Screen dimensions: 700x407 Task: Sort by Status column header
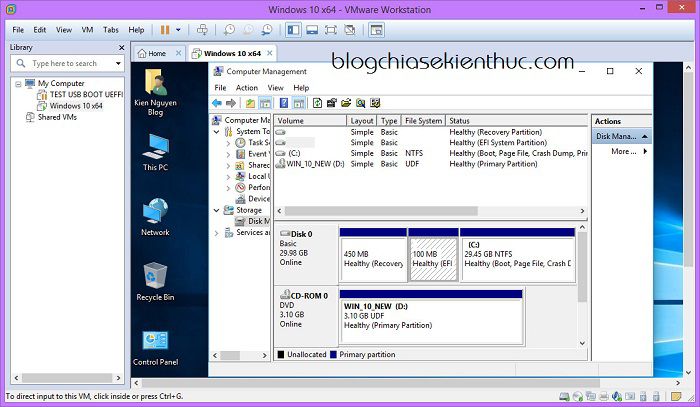pos(517,121)
